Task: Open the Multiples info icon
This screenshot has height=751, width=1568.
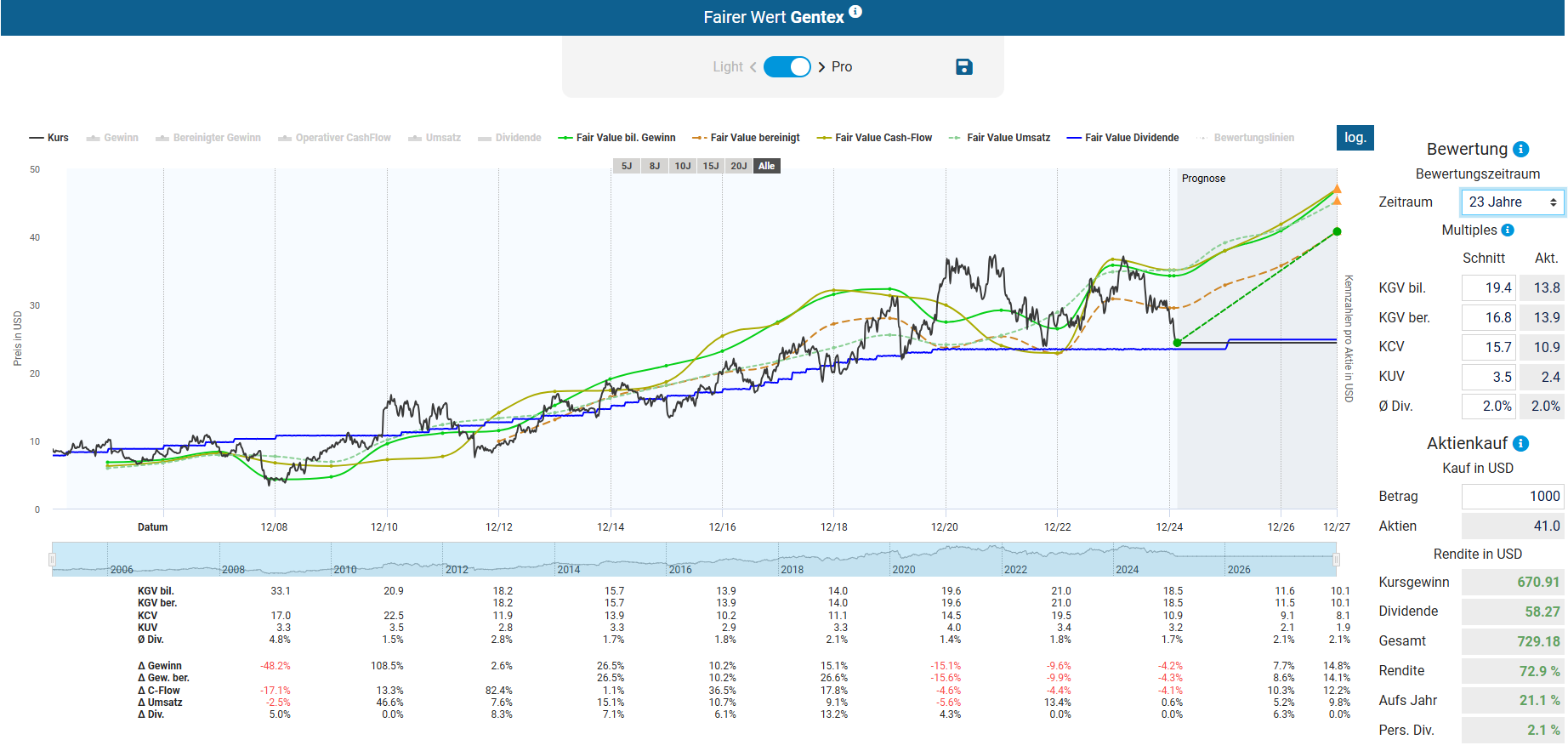Action: 1508,230
